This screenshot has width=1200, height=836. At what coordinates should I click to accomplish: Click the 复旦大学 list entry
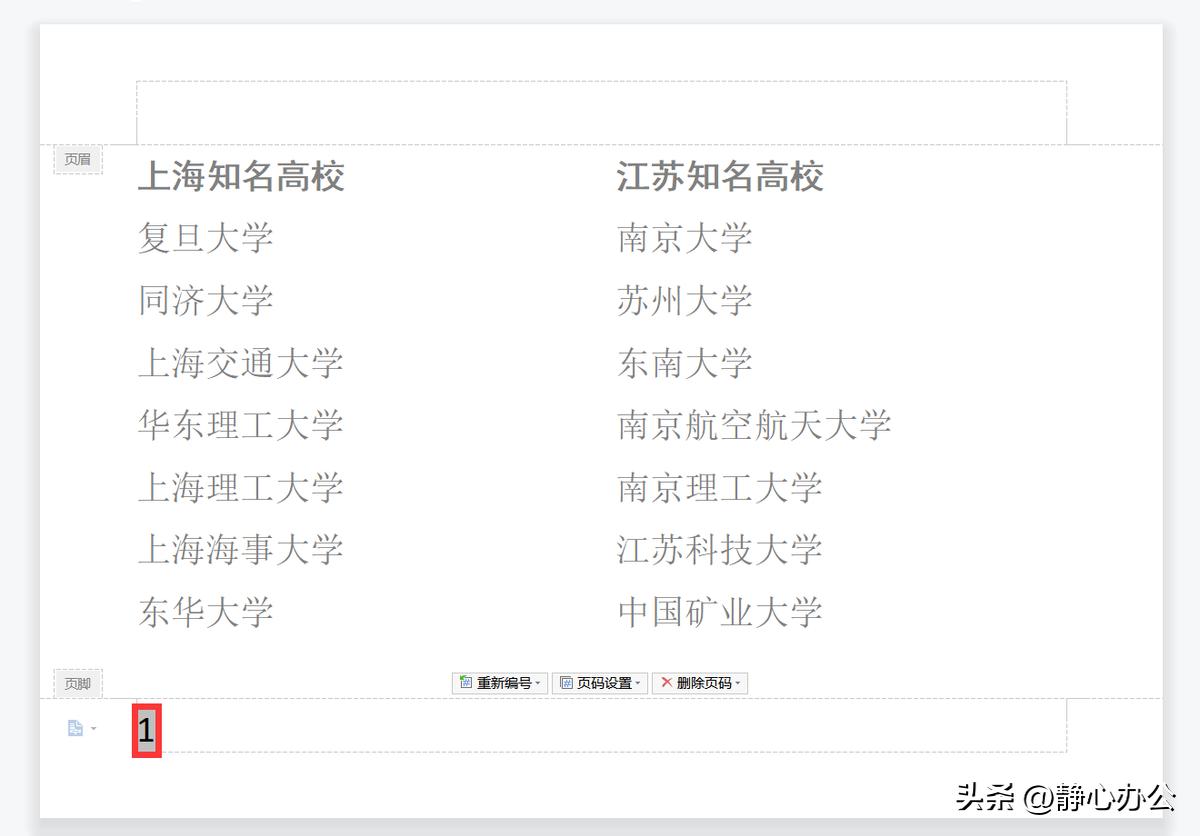tap(205, 239)
